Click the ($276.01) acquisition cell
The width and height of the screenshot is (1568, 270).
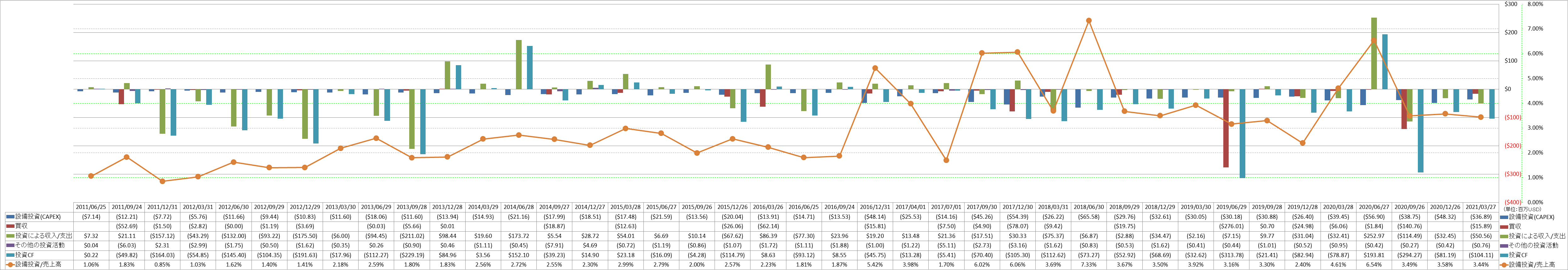click(x=1231, y=226)
